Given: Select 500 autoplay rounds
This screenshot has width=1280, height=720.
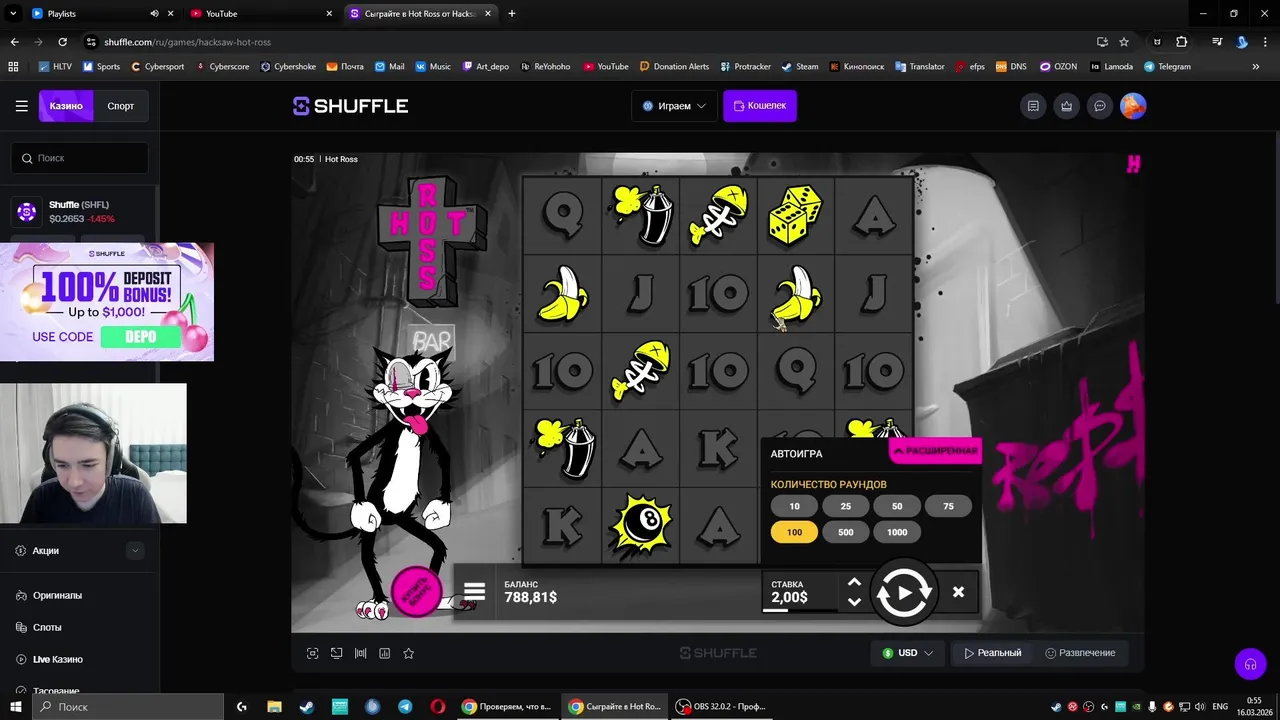Looking at the screenshot, I should [x=845, y=532].
